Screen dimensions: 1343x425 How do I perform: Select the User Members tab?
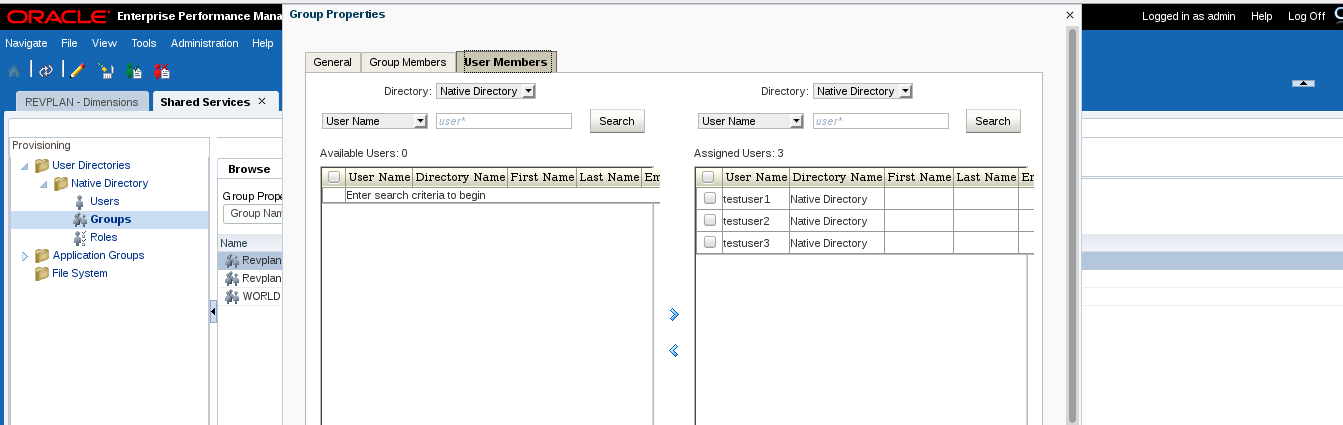(x=506, y=62)
